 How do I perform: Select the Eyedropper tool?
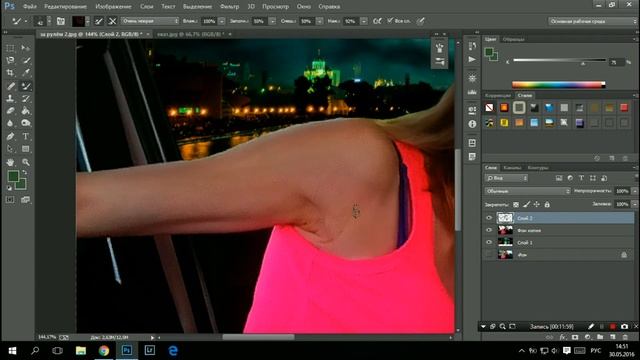[25, 73]
